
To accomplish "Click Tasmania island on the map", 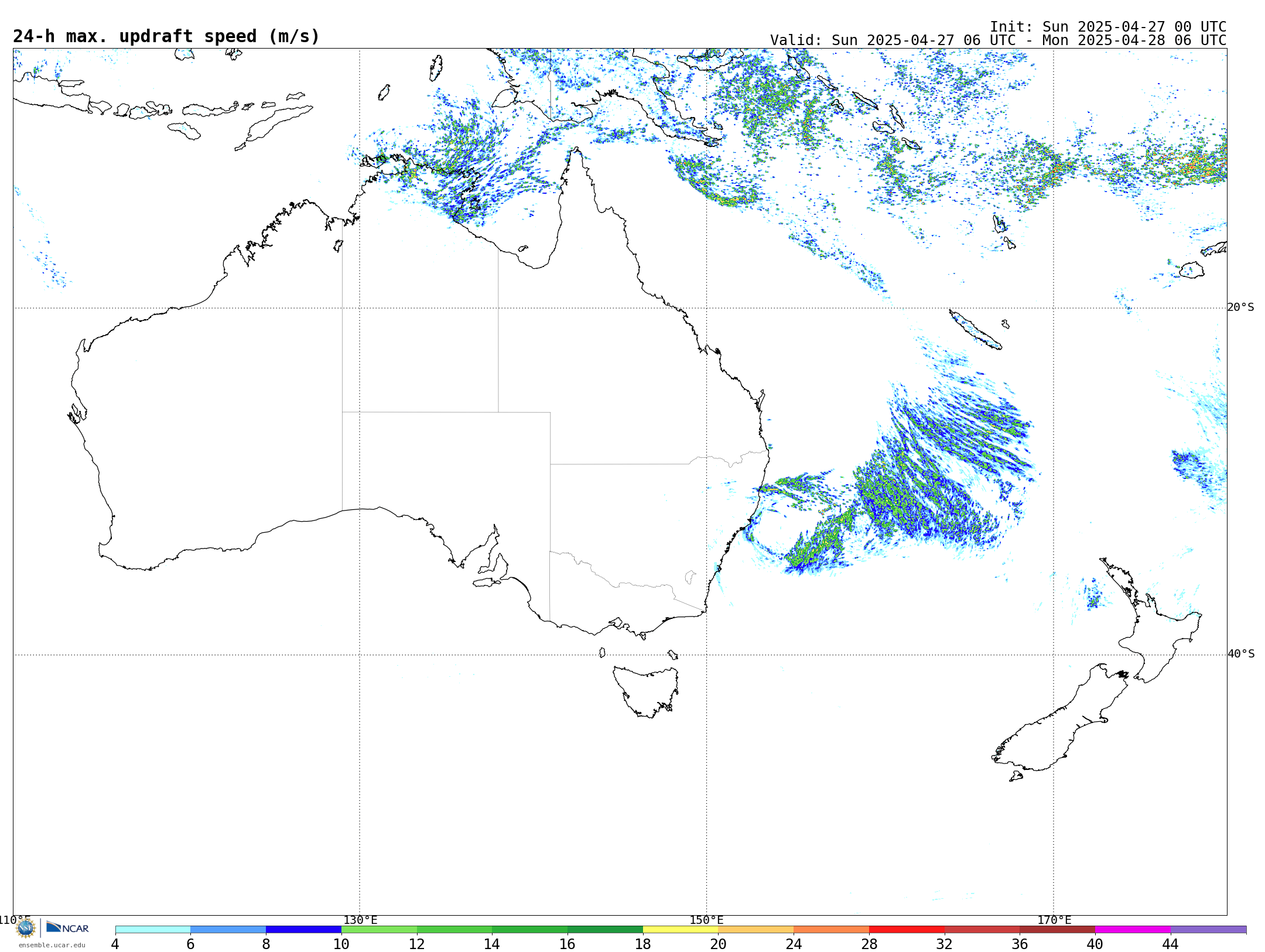I will [646, 691].
